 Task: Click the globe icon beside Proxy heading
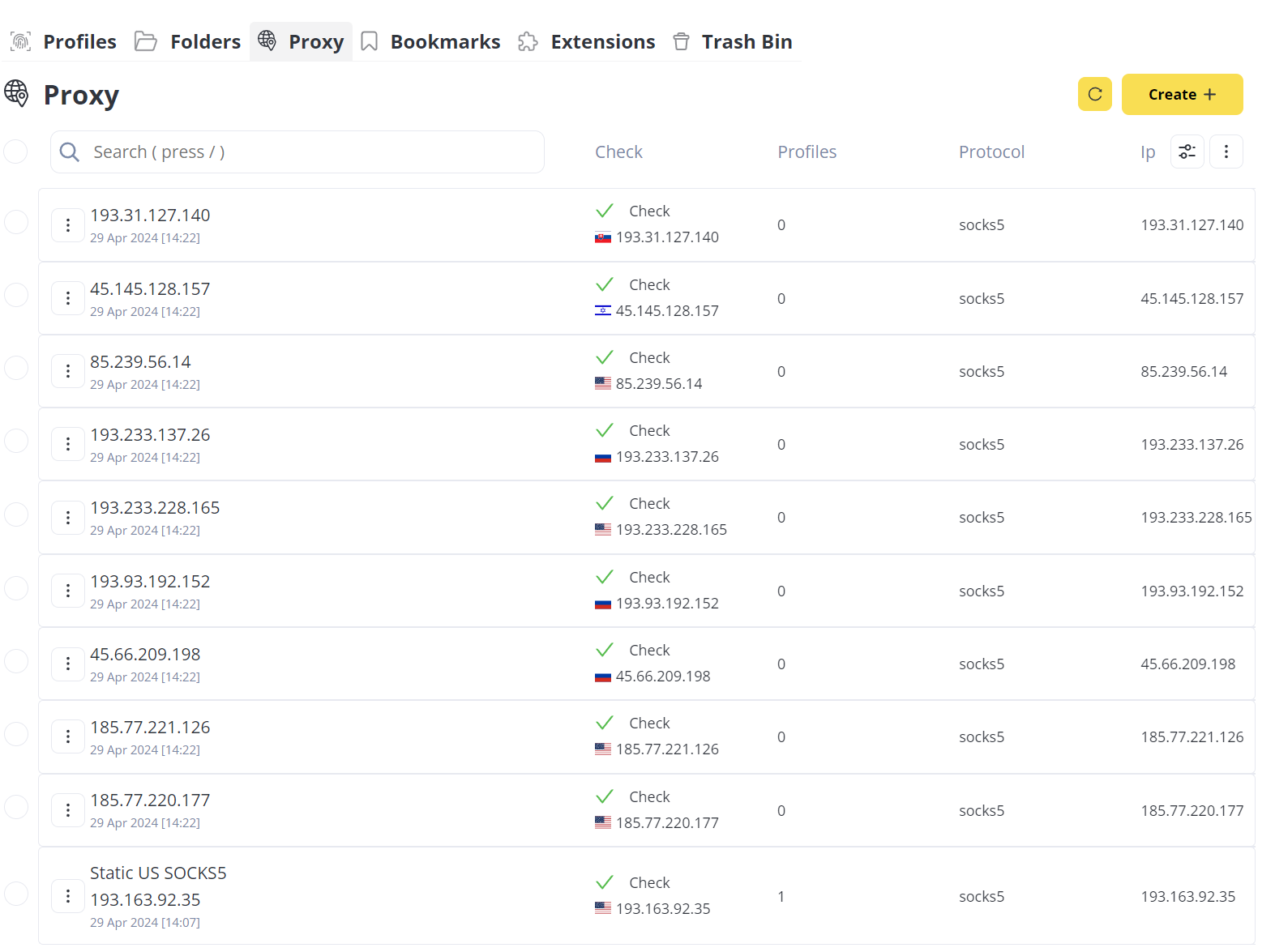[x=17, y=94]
